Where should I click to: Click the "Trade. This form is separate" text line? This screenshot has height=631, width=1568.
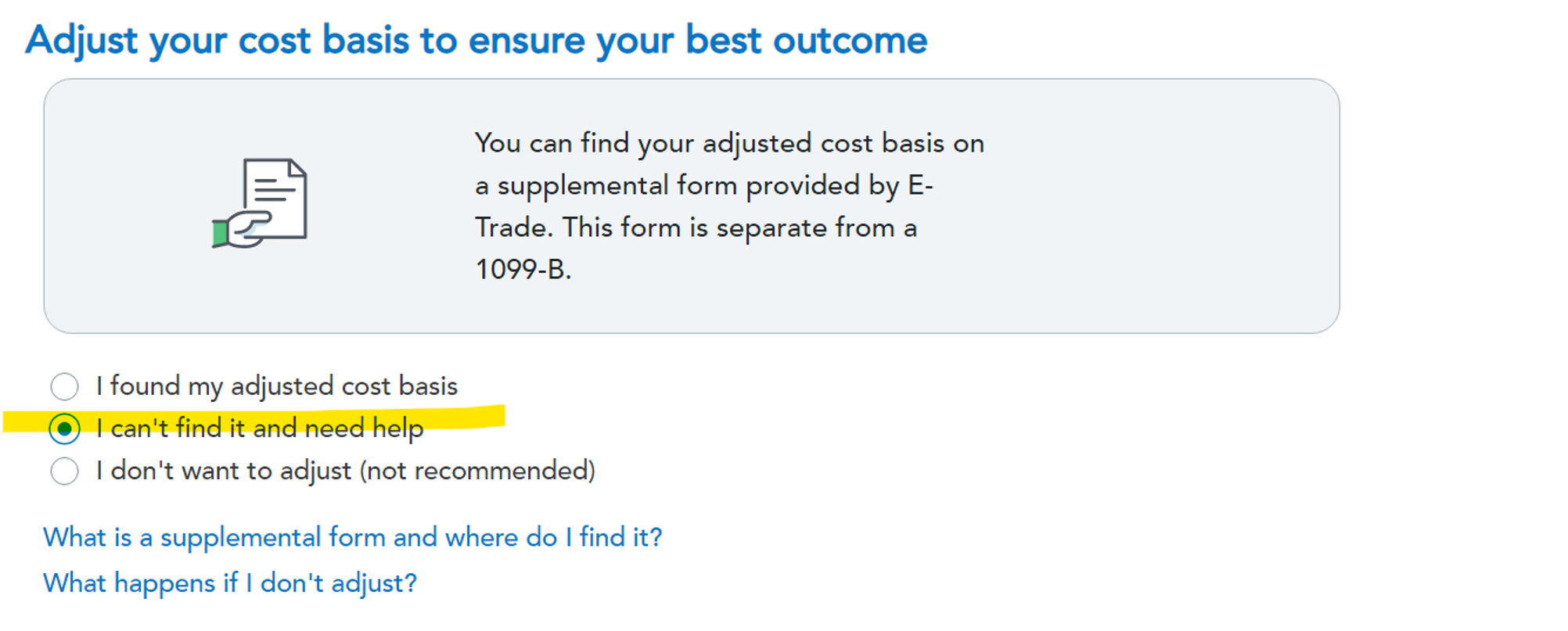point(696,228)
